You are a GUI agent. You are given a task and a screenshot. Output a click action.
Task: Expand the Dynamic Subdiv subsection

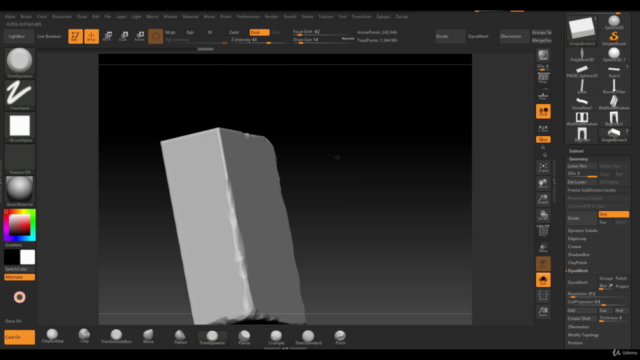click(582, 231)
